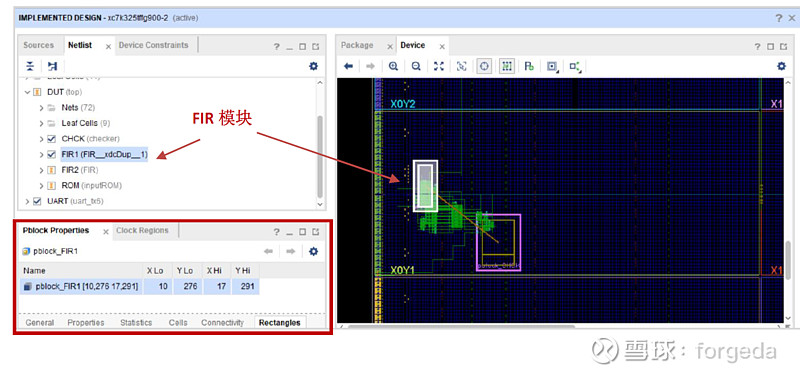
Task: Open the Cells tab in Pblock Properties
Action: (x=178, y=322)
